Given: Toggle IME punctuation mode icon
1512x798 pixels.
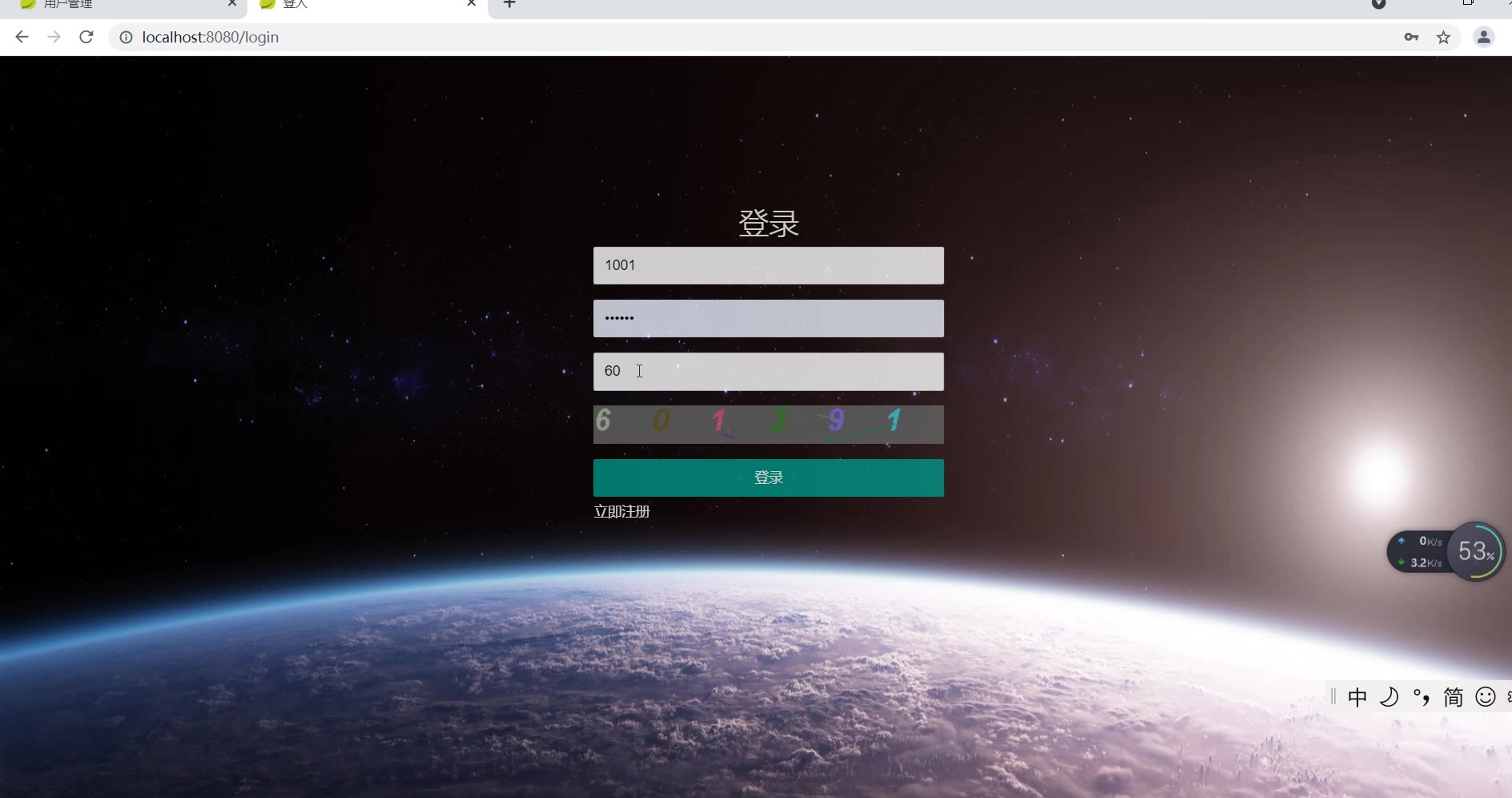Looking at the screenshot, I should [x=1422, y=697].
